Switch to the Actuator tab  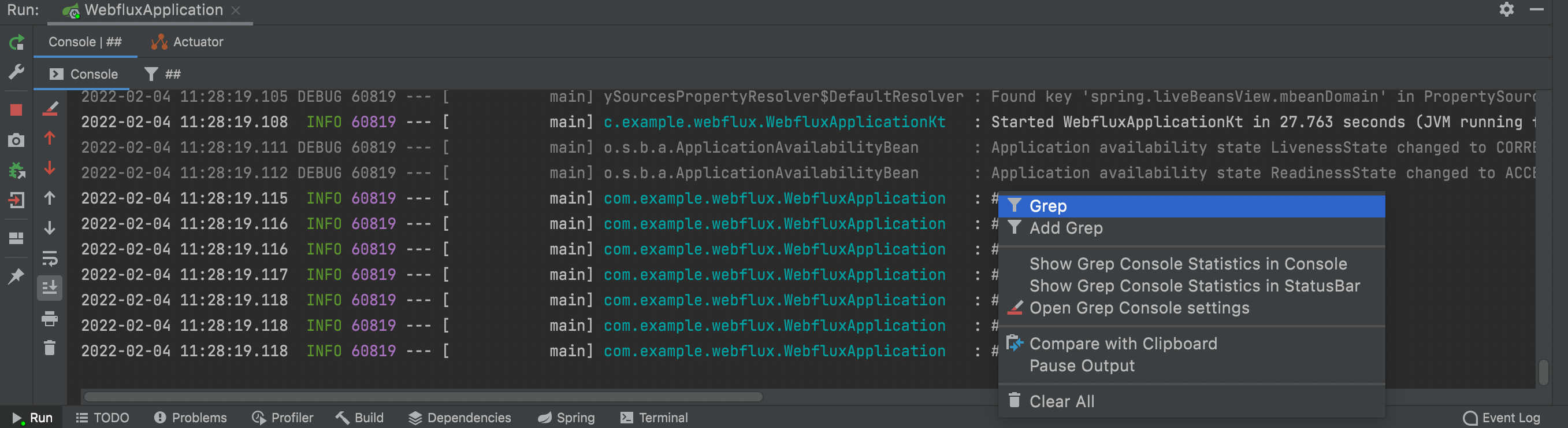coord(187,42)
